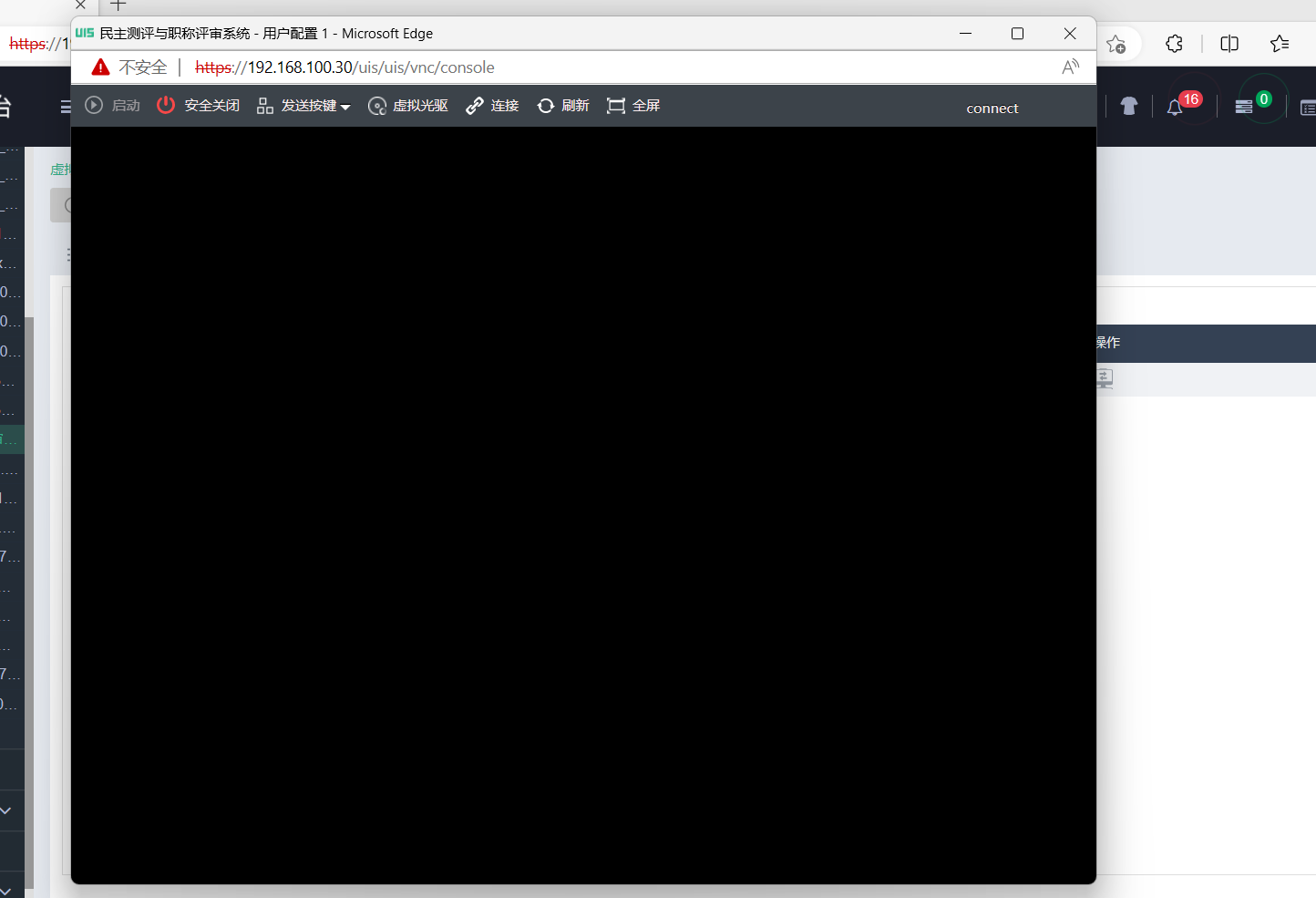The height and width of the screenshot is (898, 1316).
Task: Close the background browser tab
Action: pyautogui.click(x=80, y=5)
